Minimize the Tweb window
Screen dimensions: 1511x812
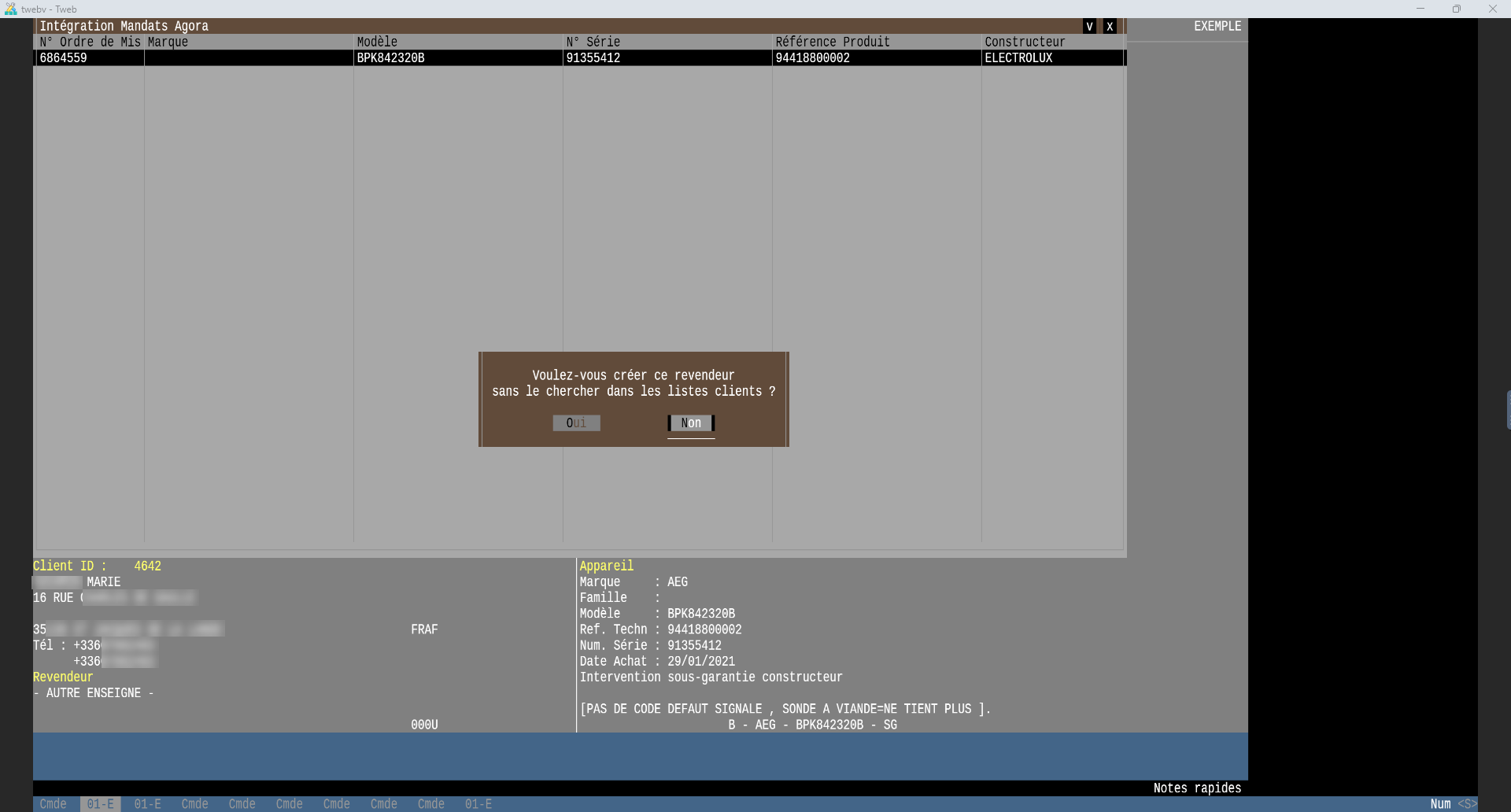pos(1420,9)
